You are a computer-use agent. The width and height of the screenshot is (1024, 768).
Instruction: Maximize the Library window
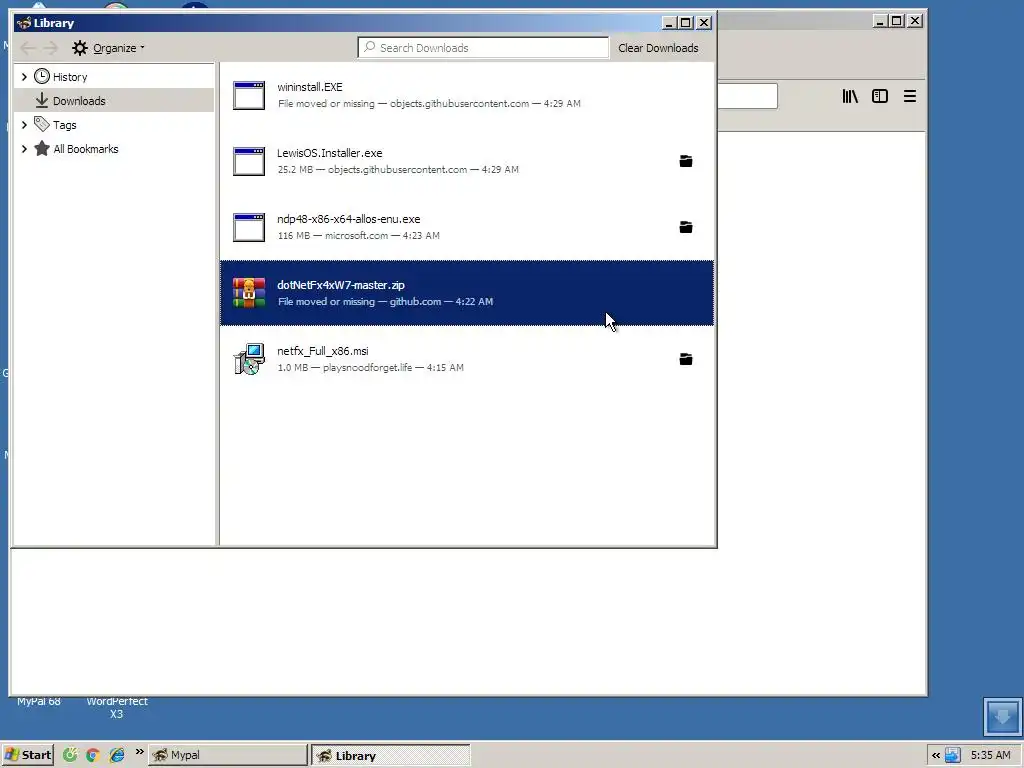coord(686,23)
